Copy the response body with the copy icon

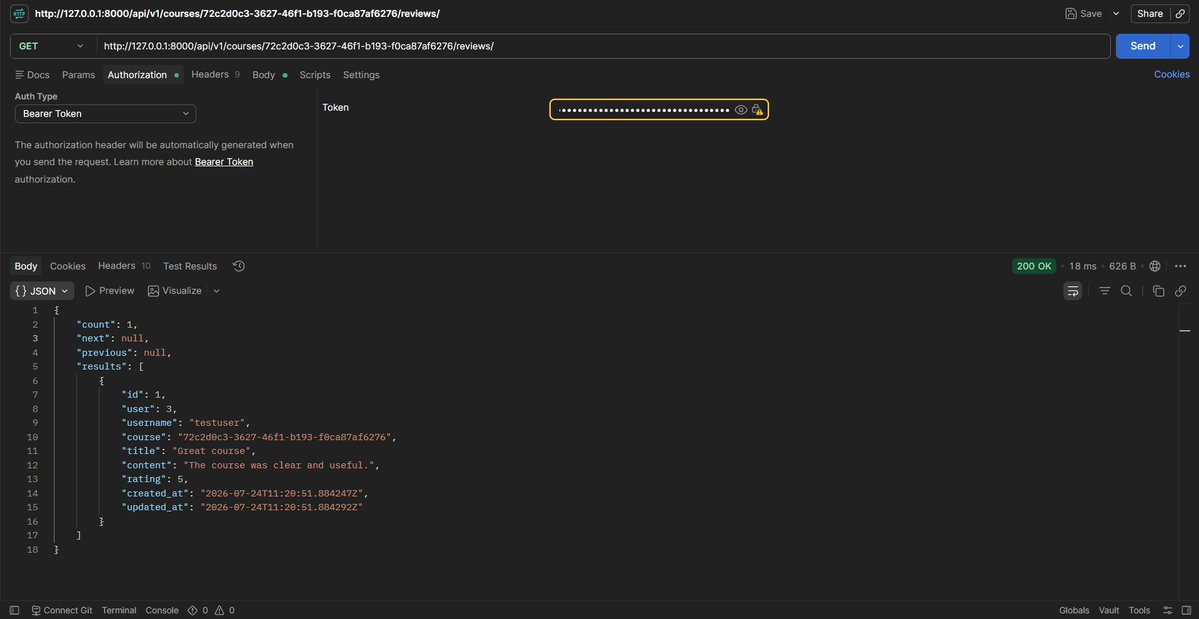1158,291
